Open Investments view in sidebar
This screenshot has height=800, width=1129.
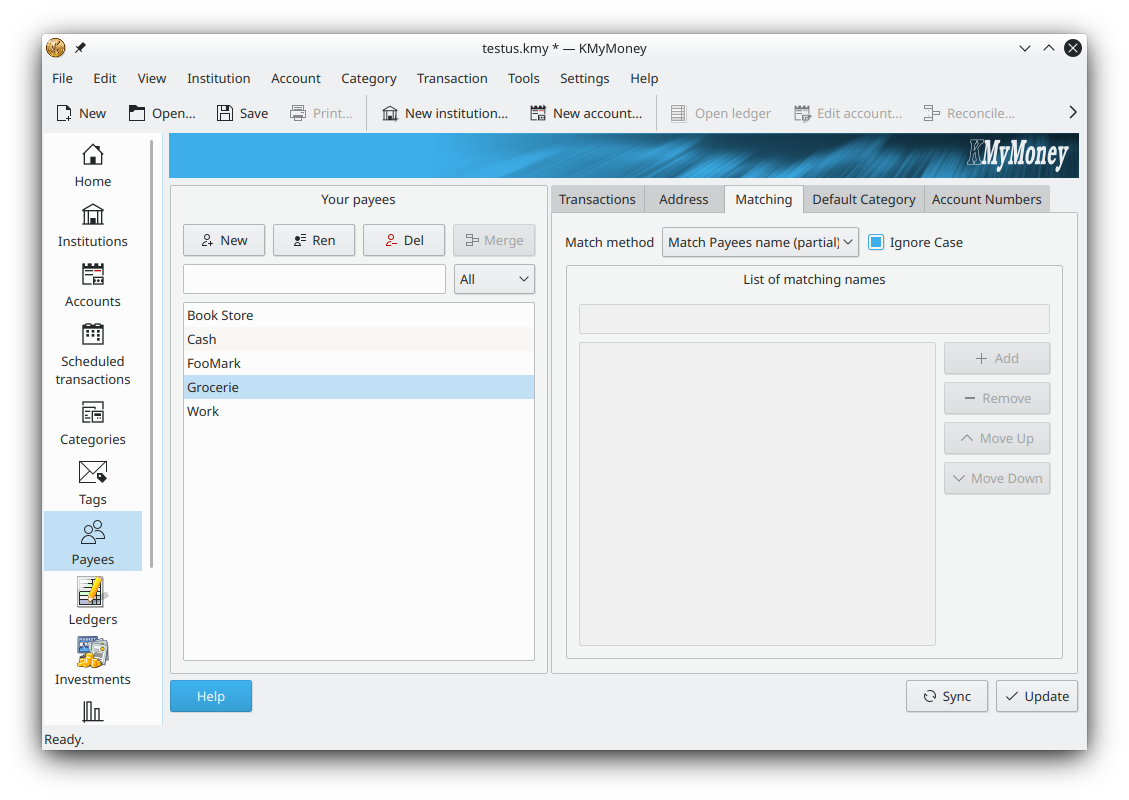coord(92,664)
